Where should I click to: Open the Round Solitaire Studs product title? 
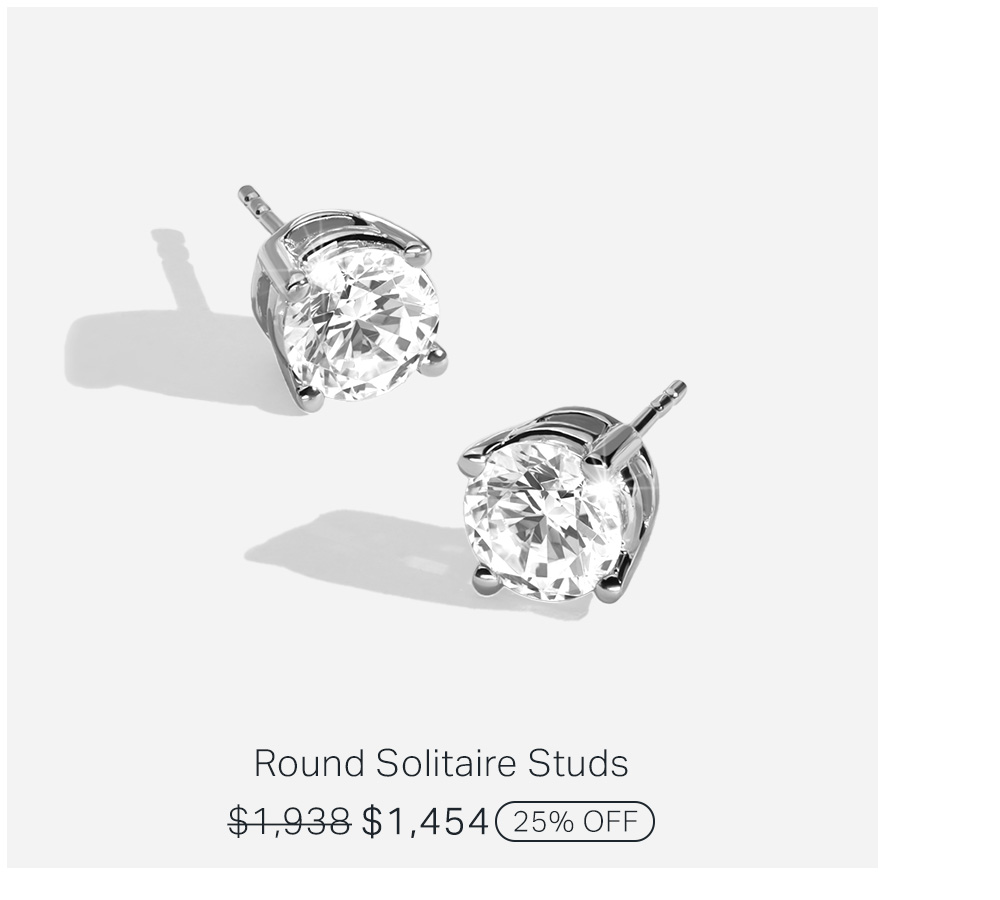[441, 763]
